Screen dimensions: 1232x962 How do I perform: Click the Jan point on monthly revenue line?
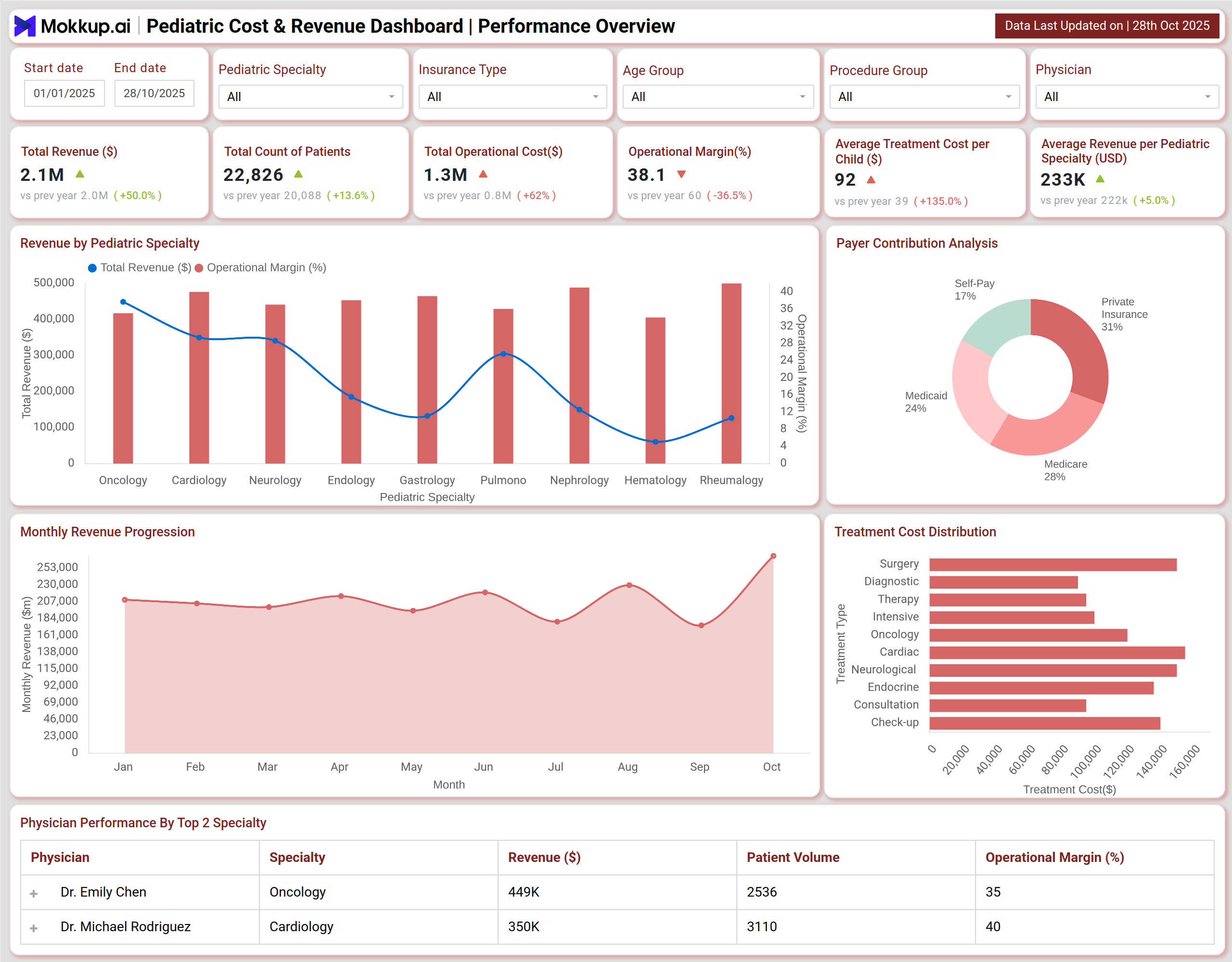click(x=125, y=600)
